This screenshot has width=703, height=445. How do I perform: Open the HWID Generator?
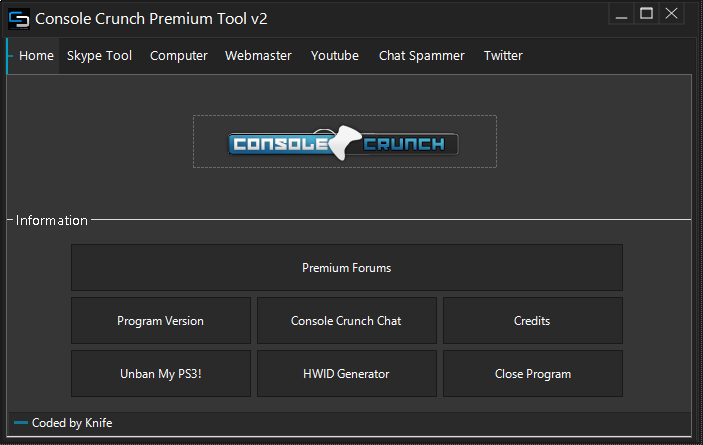pyautogui.click(x=347, y=374)
